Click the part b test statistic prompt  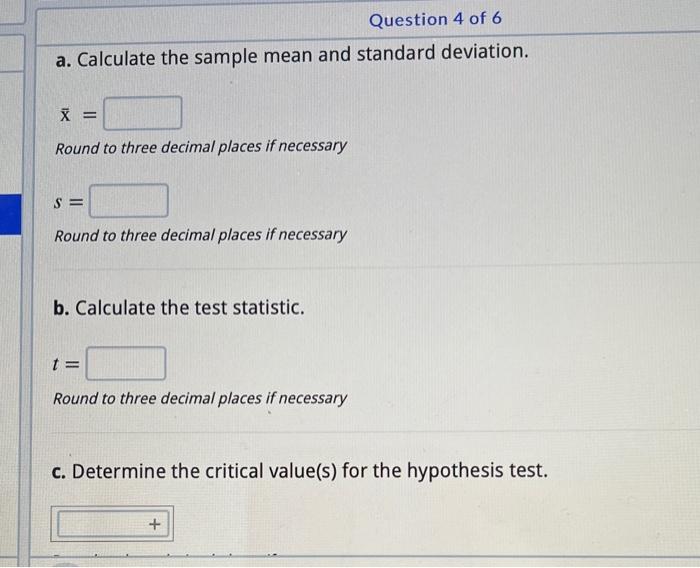pyautogui.click(x=180, y=307)
